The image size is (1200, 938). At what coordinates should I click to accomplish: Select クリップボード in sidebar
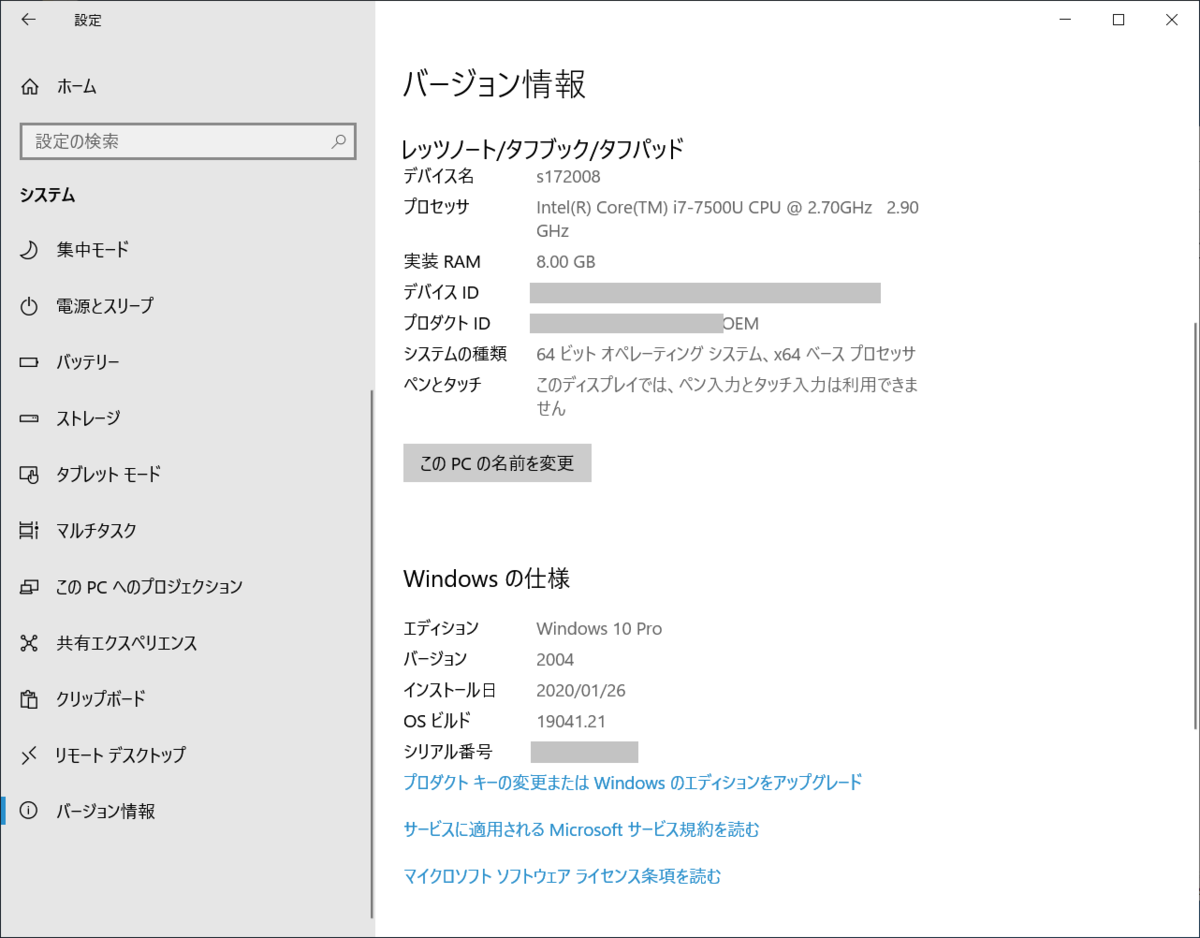click(x=187, y=699)
